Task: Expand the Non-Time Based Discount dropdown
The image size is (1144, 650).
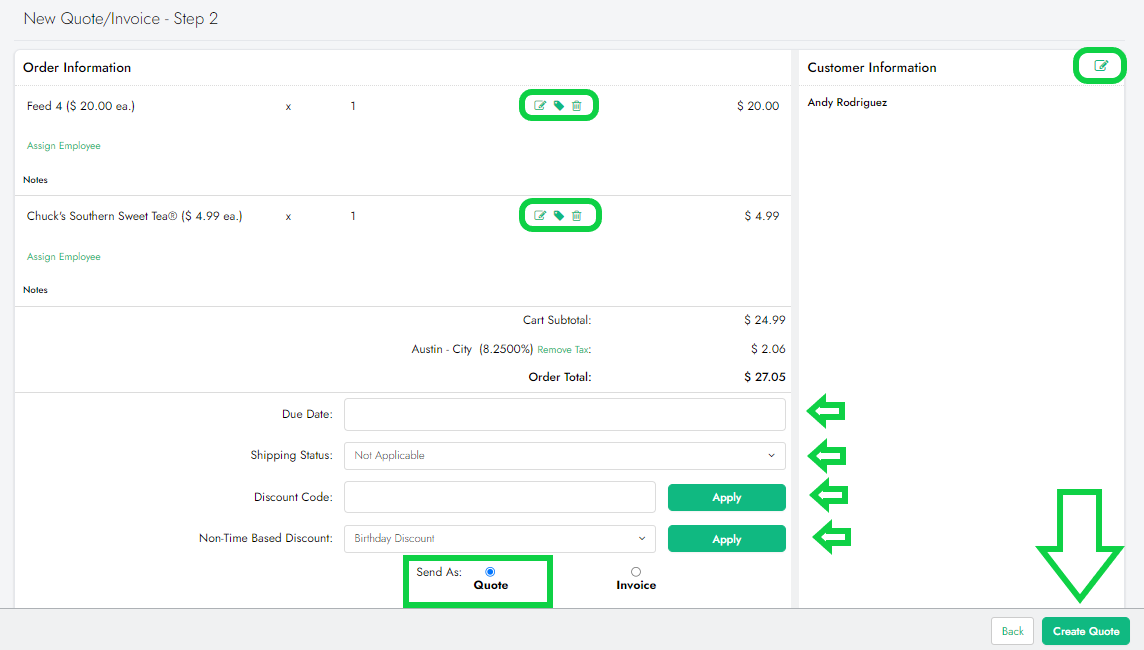Action: click(x=499, y=538)
